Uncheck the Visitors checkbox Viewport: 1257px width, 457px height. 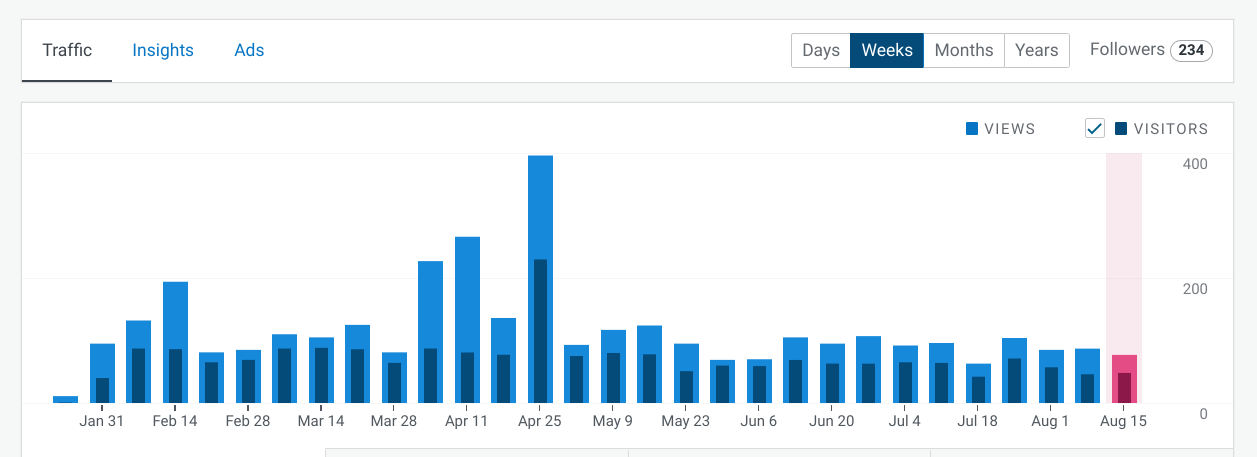[1095, 128]
